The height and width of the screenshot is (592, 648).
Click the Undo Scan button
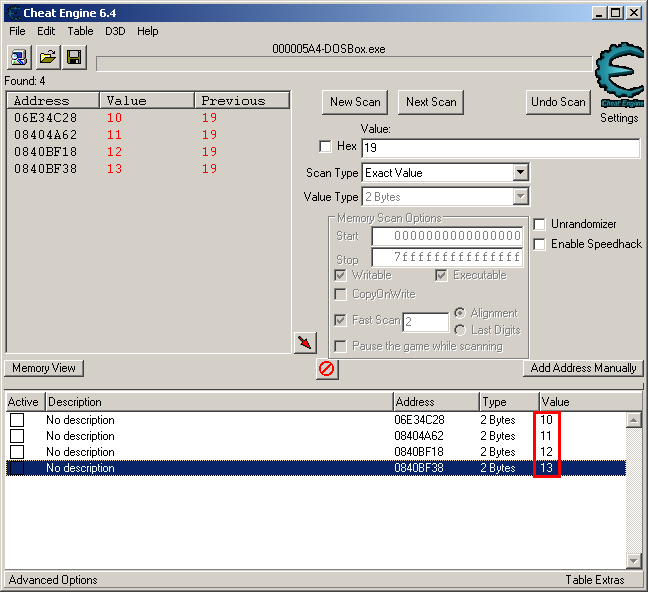[558, 102]
